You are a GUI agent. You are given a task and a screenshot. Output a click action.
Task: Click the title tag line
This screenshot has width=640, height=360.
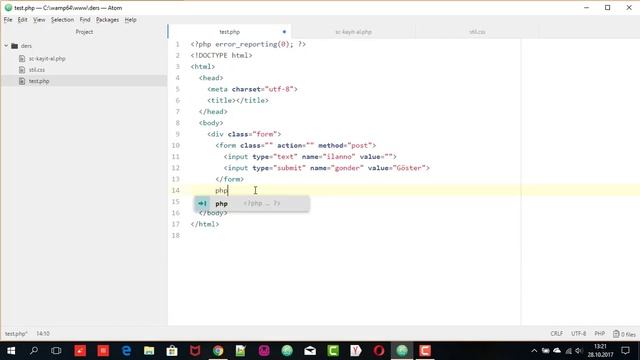(x=238, y=100)
